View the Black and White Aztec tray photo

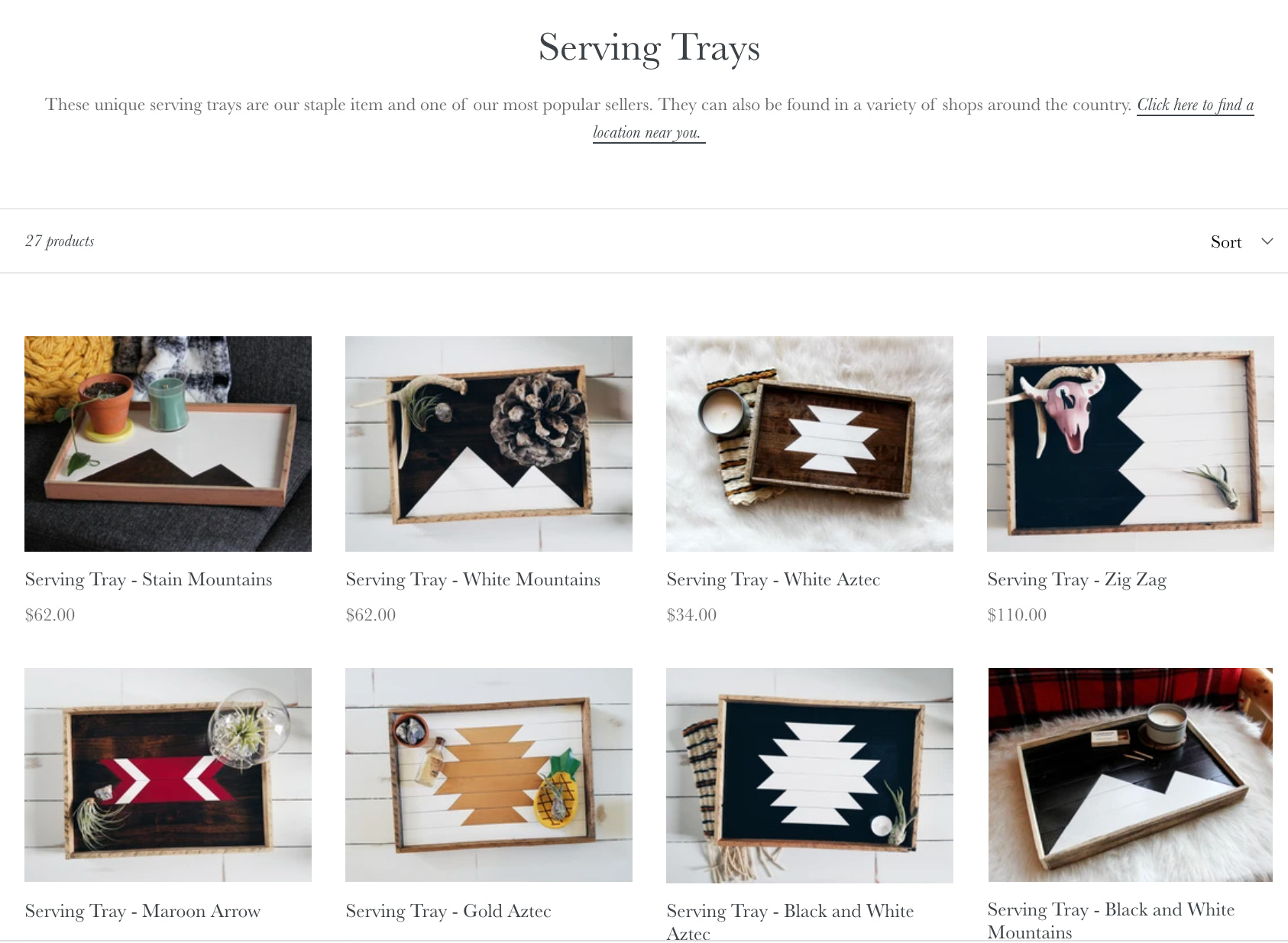[810, 776]
